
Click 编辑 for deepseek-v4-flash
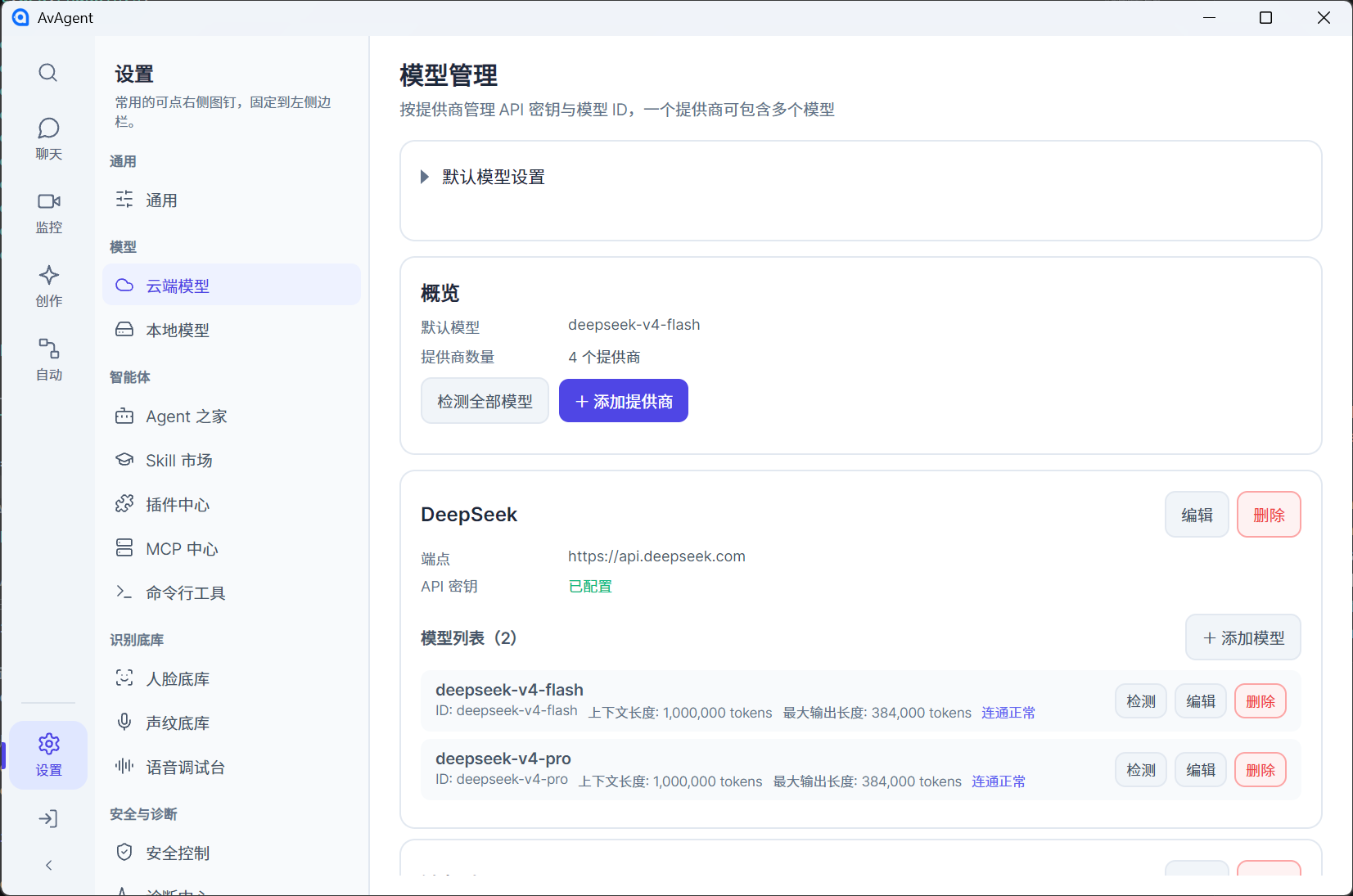click(1201, 701)
